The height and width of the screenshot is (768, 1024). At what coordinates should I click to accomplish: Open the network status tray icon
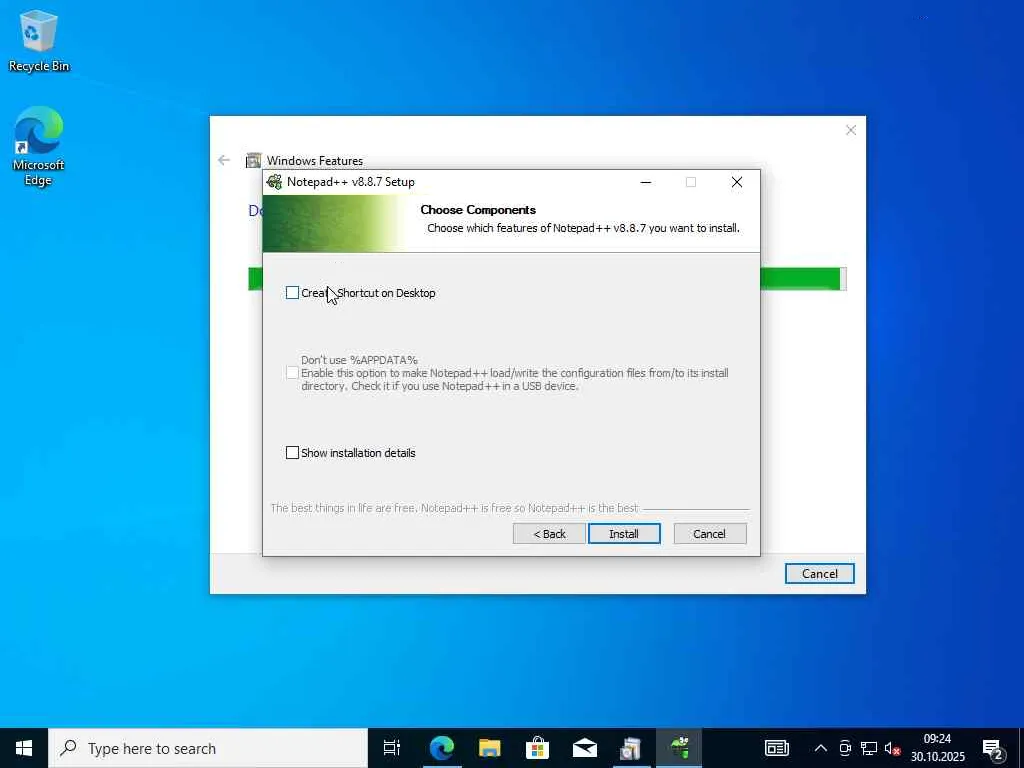click(869, 748)
